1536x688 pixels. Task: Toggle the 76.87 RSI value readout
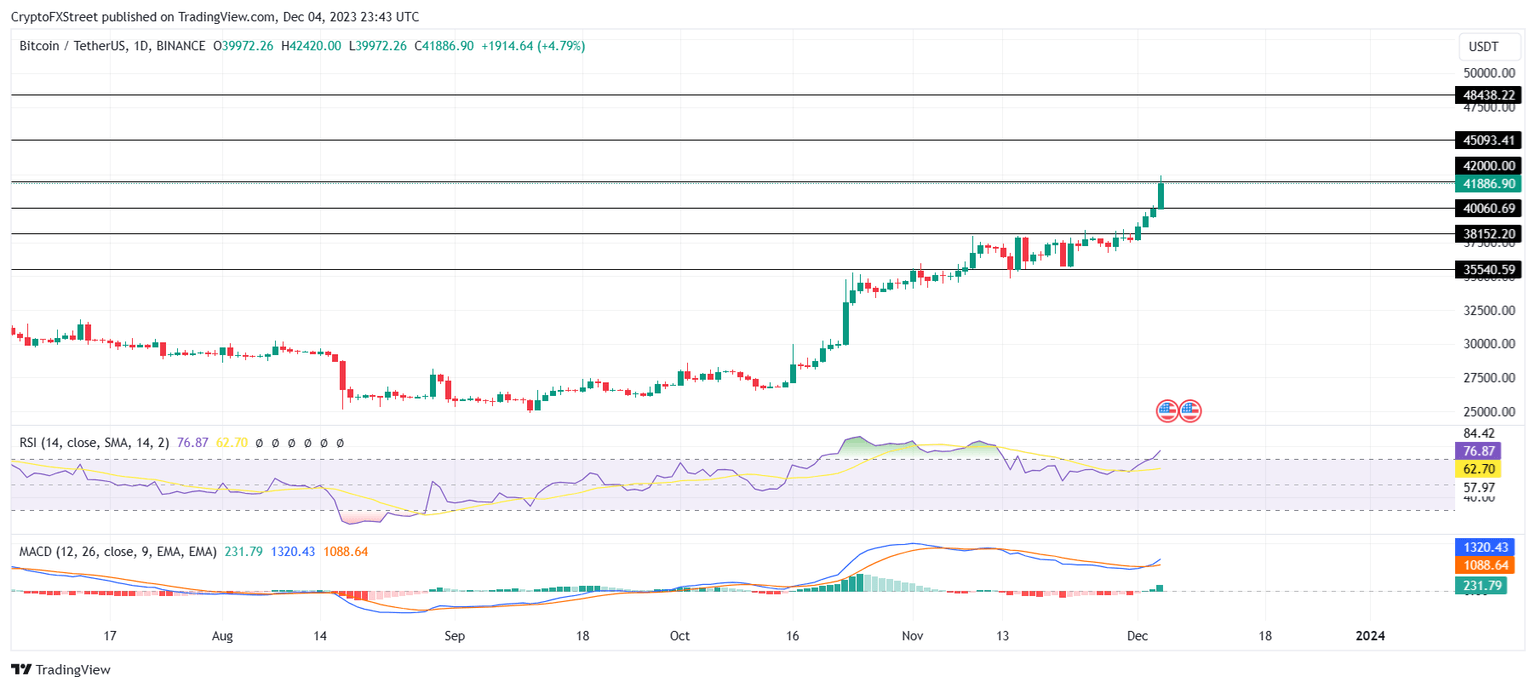(193, 441)
